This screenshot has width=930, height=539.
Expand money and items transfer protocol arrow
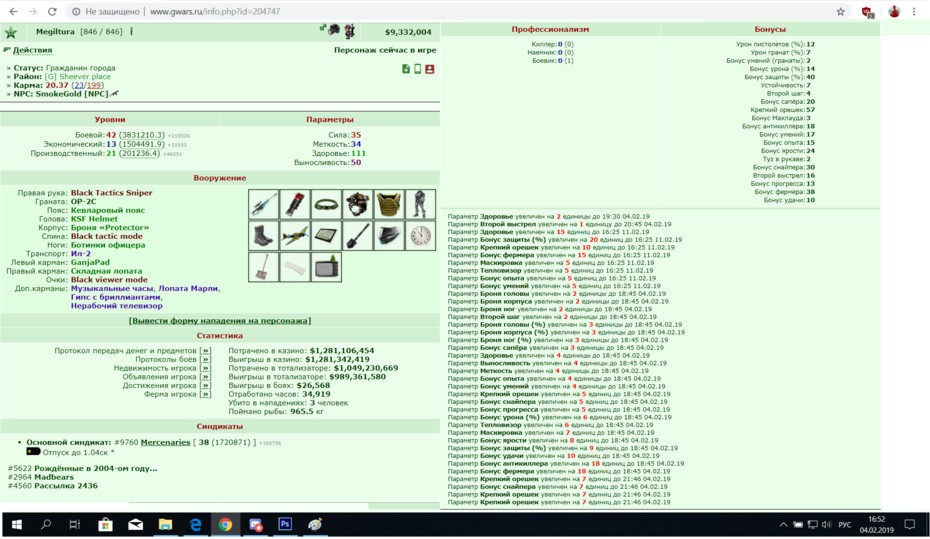(x=205, y=351)
